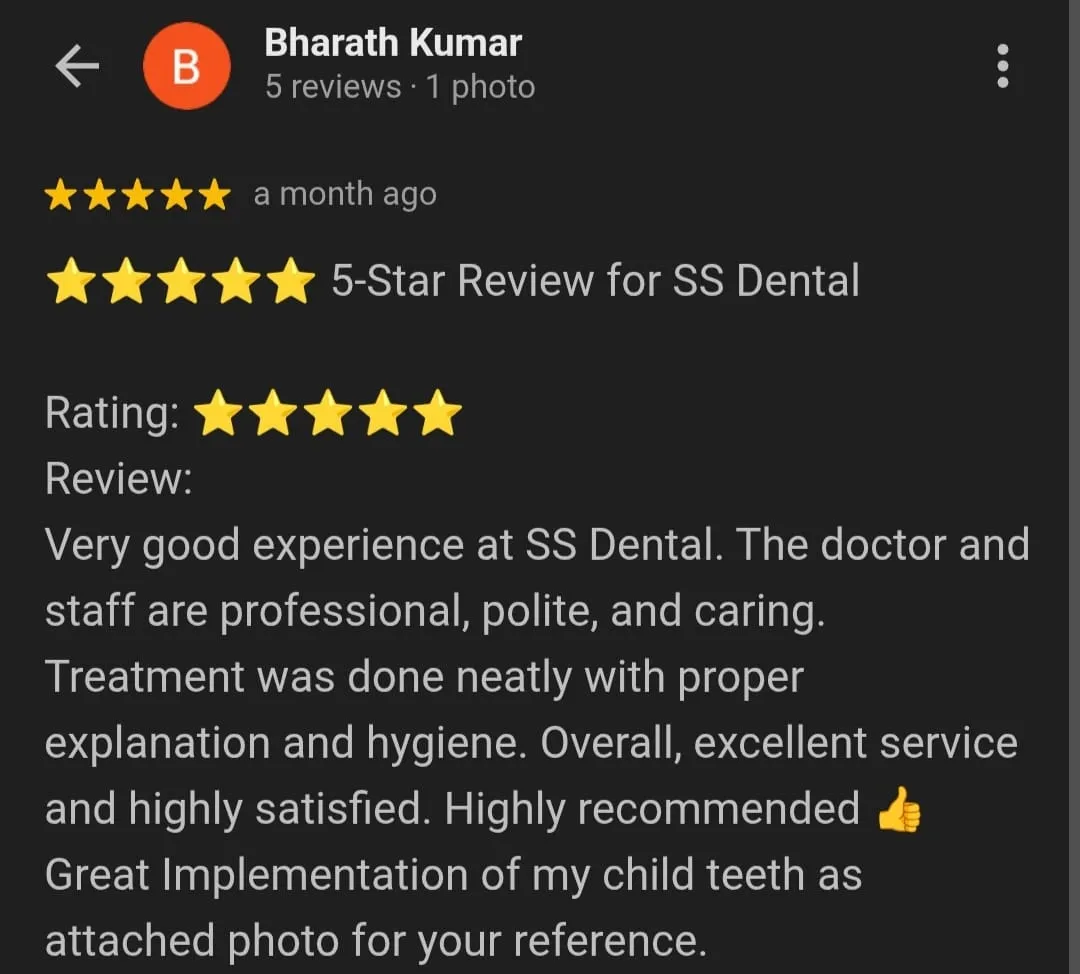Click the '5-Star Review for SS Dental' heading
Viewport: 1080px width, 974px height.
click(595, 280)
